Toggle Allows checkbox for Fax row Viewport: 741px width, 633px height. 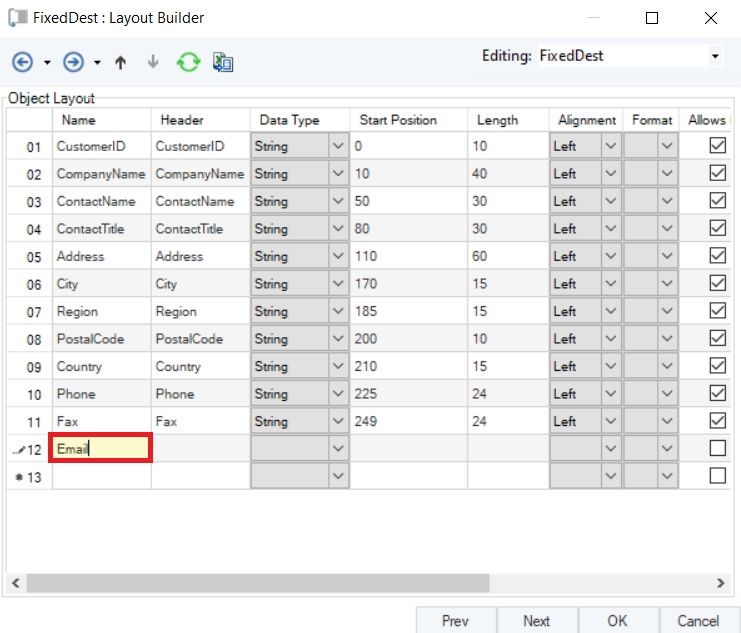point(717,421)
